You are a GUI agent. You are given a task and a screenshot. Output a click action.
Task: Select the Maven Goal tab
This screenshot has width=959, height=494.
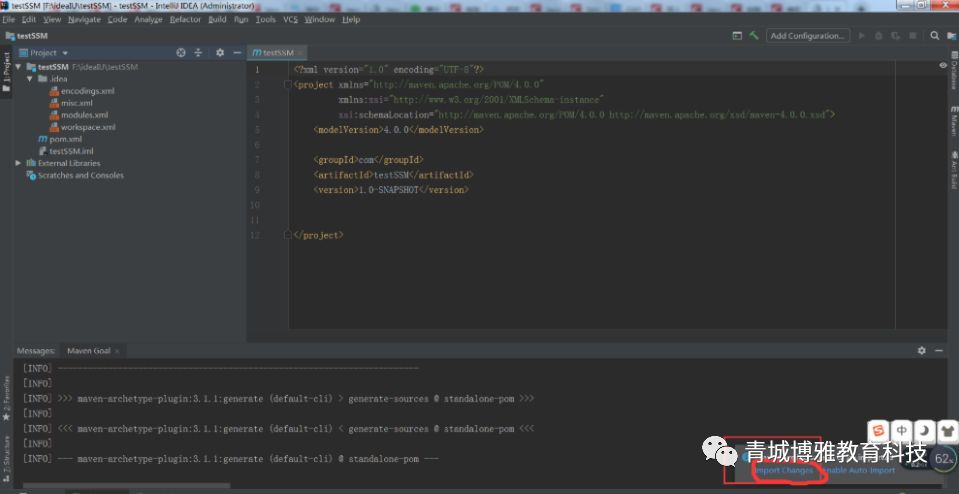(x=89, y=351)
